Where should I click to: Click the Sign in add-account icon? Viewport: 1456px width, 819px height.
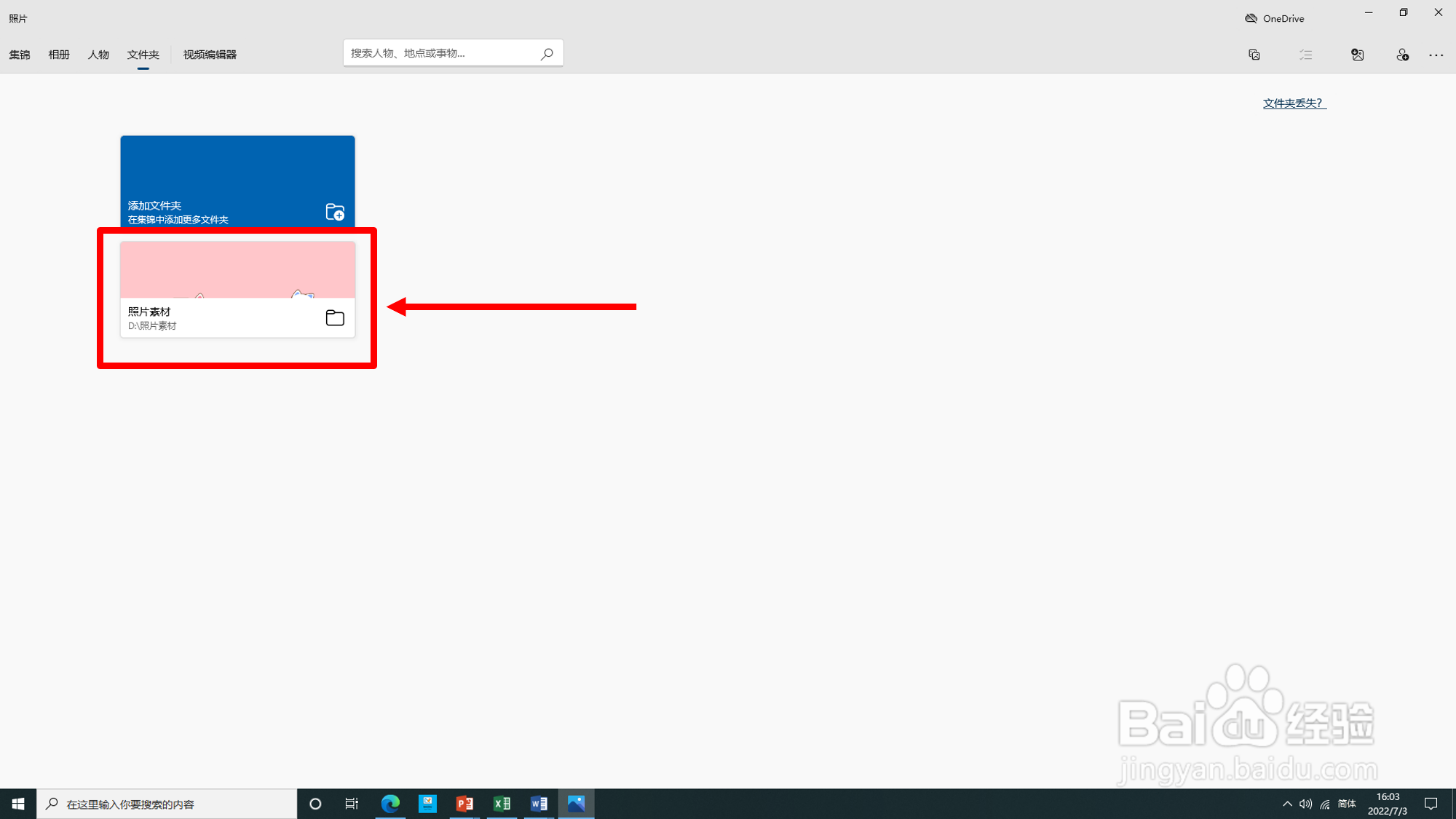pyautogui.click(x=1402, y=55)
